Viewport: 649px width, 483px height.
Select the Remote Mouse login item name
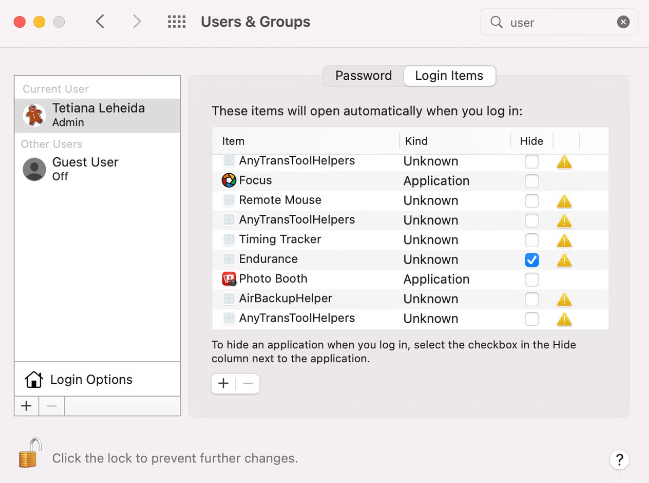click(280, 200)
